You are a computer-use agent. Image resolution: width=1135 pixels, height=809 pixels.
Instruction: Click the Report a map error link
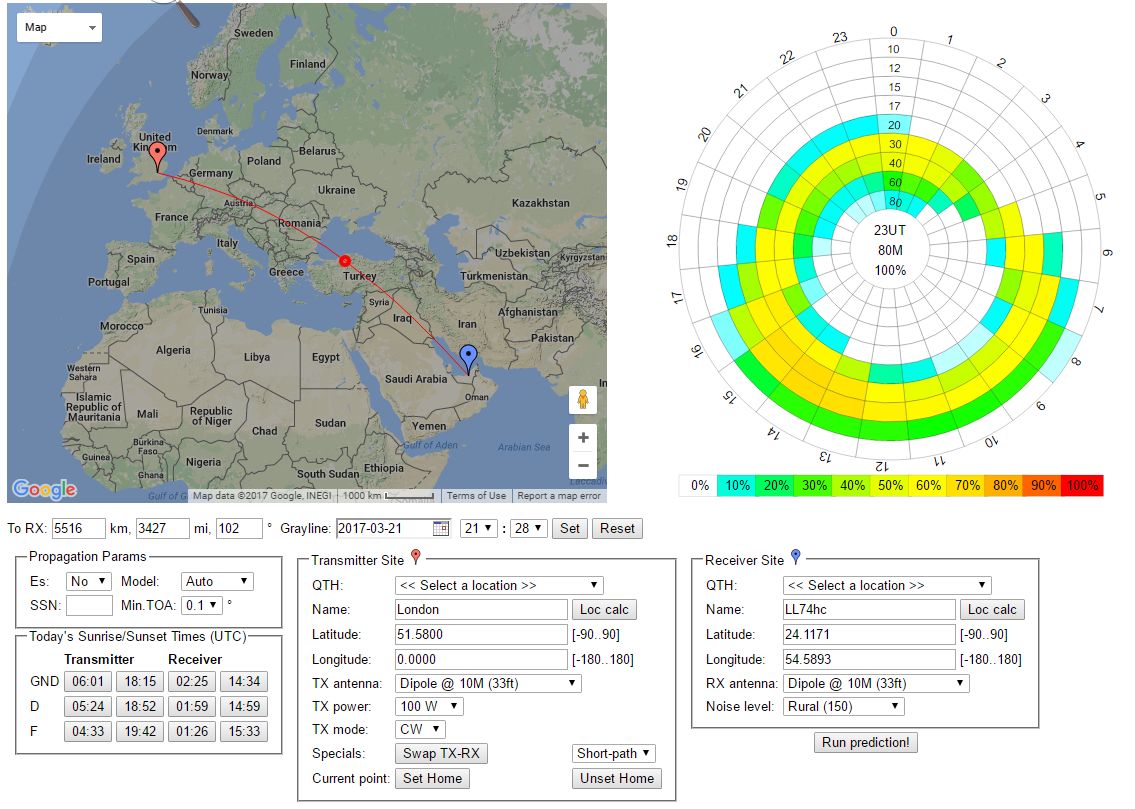coord(559,496)
